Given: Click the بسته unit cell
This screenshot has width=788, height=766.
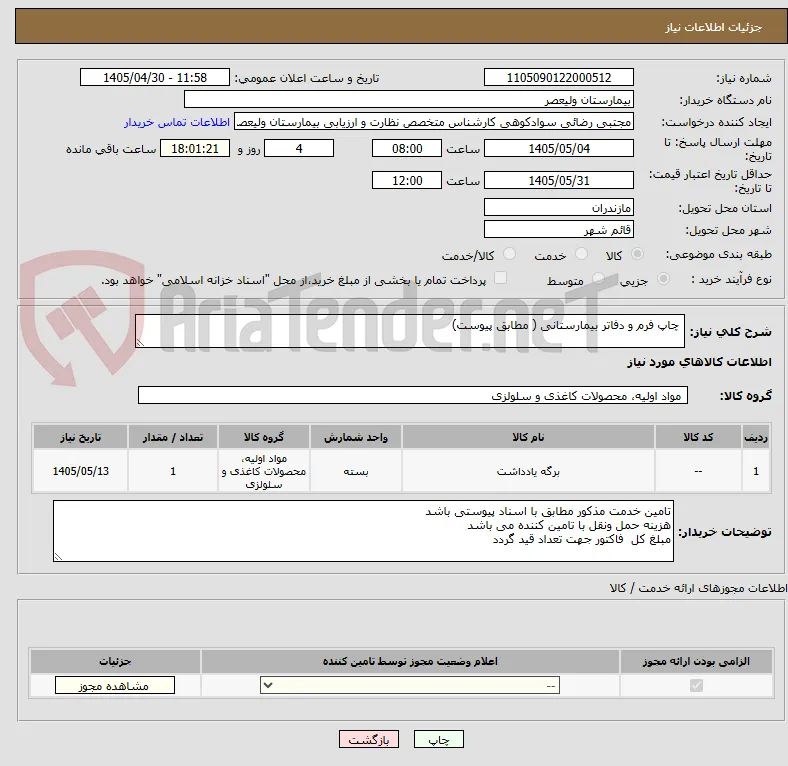Looking at the screenshot, I should click(x=356, y=471).
